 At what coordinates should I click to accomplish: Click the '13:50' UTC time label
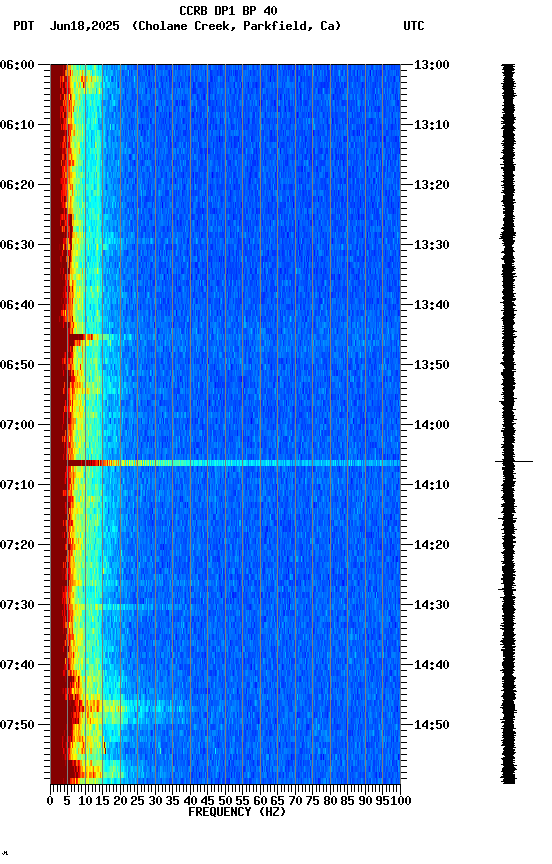tap(432, 365)
